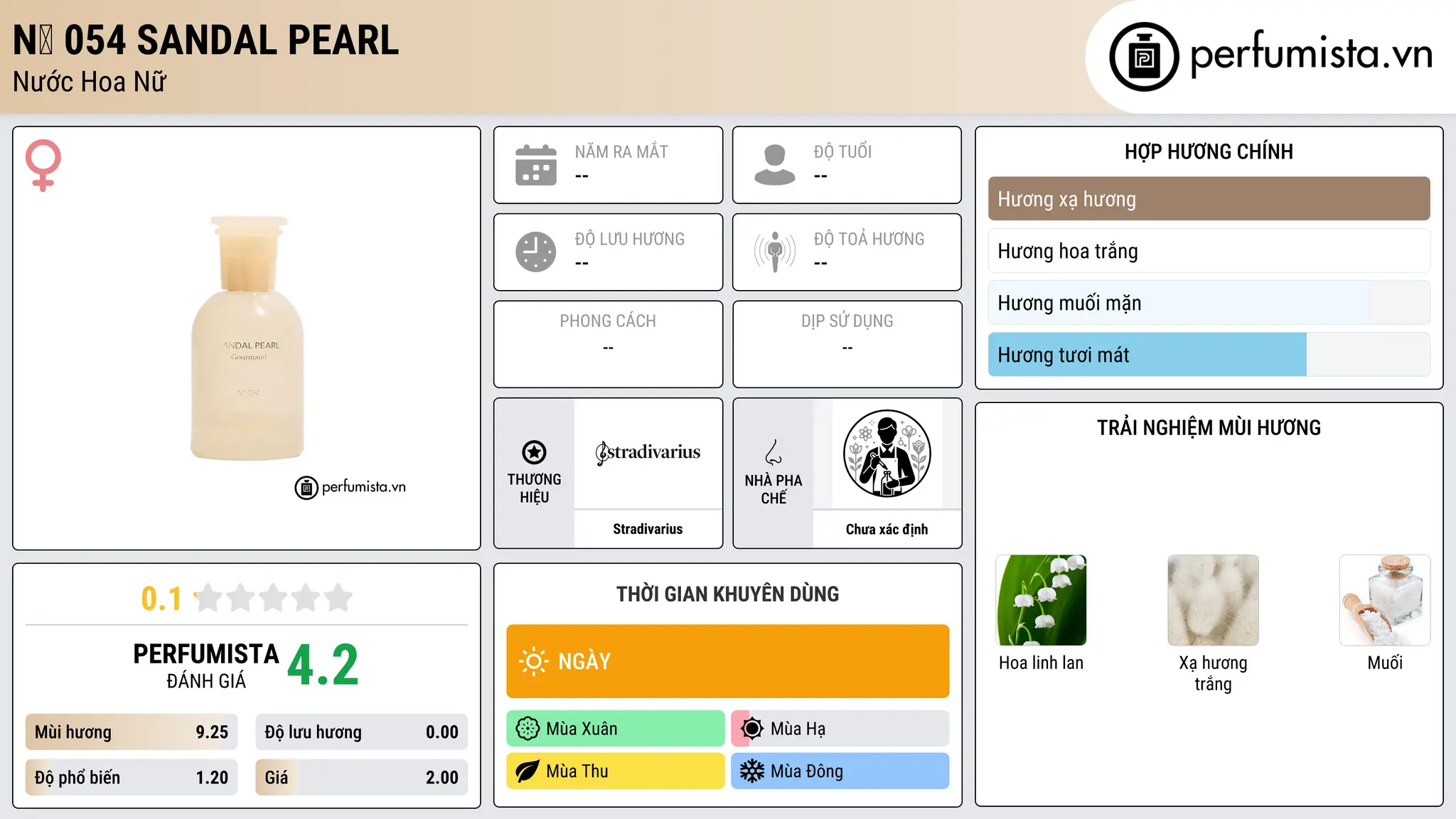
Task: Click the Hương tươi mát accord bar
Action: point(1209,355)
